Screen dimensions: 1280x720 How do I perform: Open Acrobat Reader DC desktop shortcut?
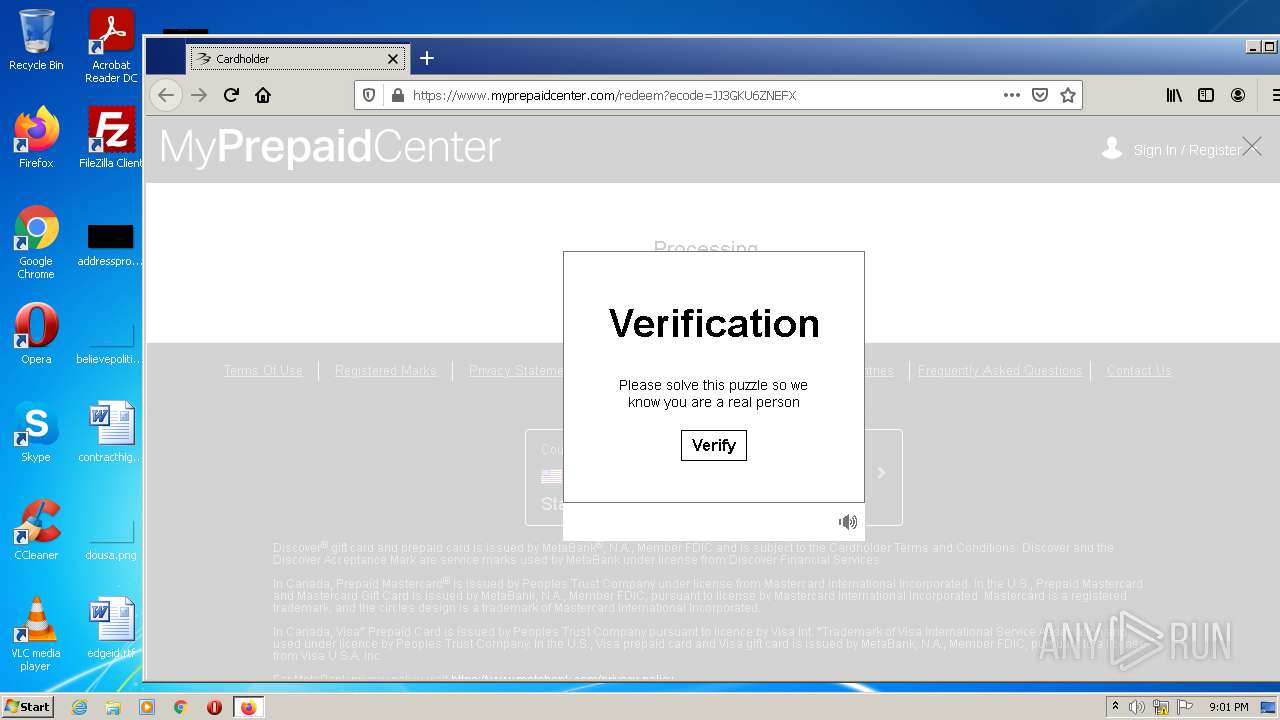point(111,46)
